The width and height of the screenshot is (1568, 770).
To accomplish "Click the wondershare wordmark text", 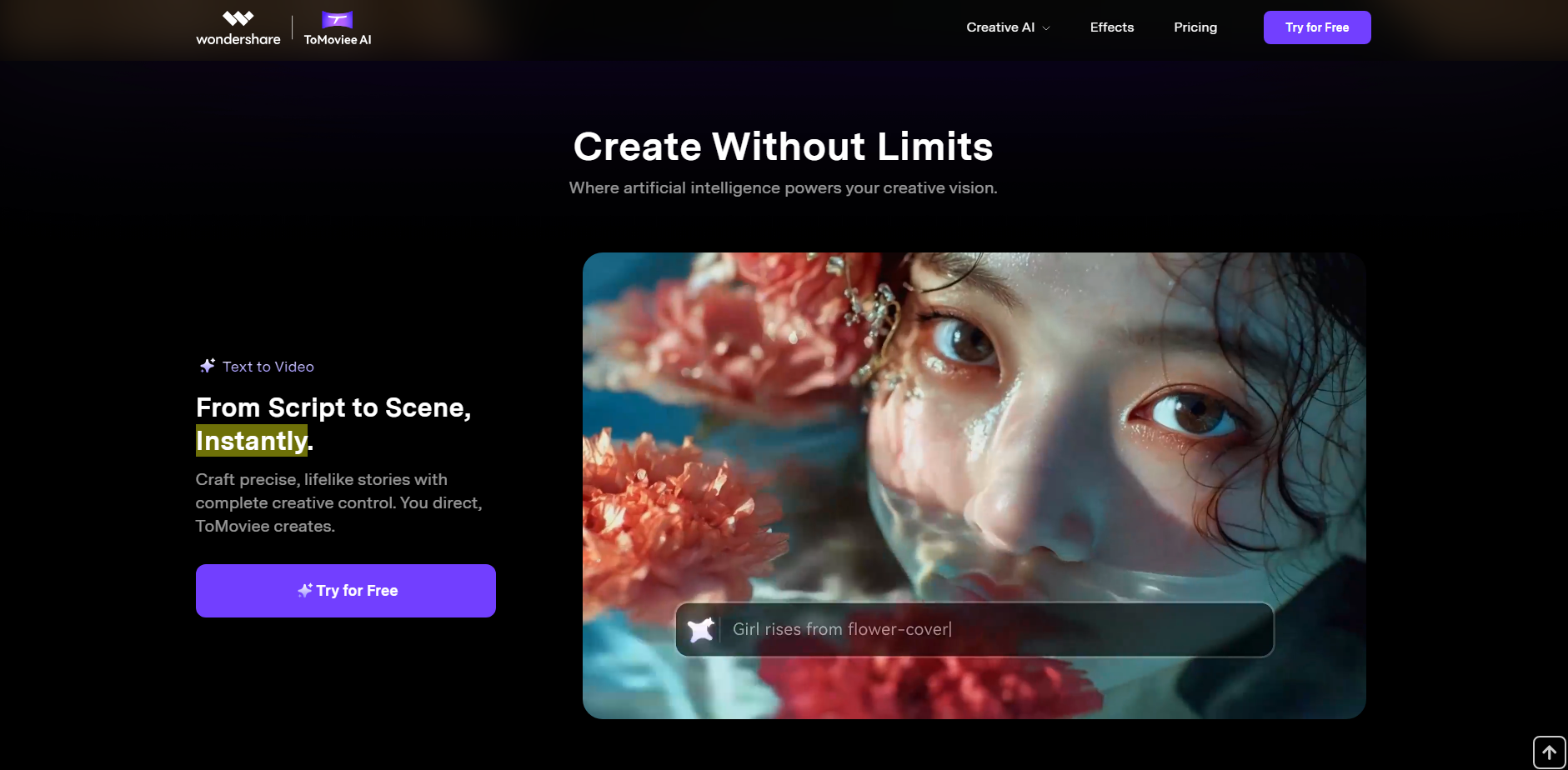I will [x=238, y=39].
